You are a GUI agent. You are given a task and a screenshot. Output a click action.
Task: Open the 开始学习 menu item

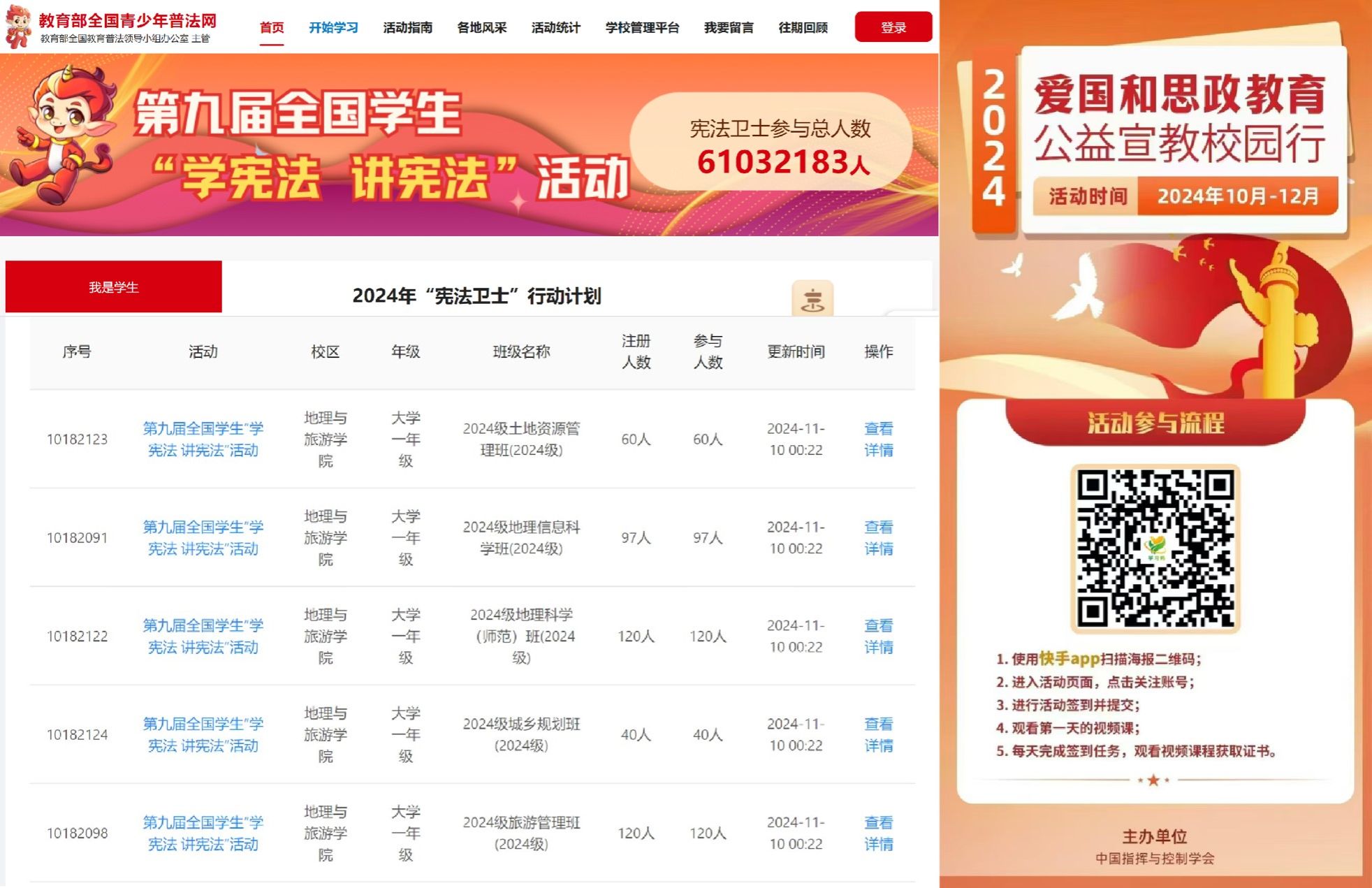[x=333, y=28]
